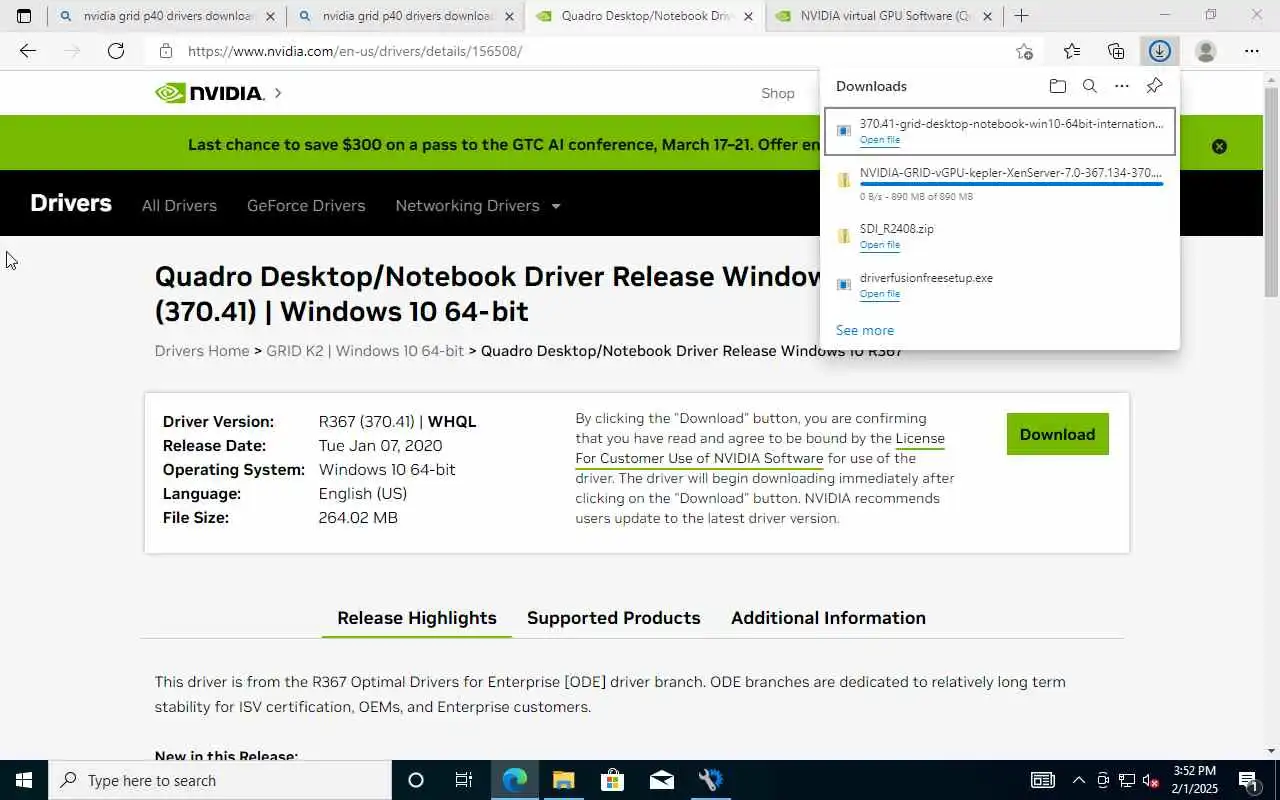Open Mail app from taskbar
This screenshot has height=800, width=1280.
[x=661, y=780]
